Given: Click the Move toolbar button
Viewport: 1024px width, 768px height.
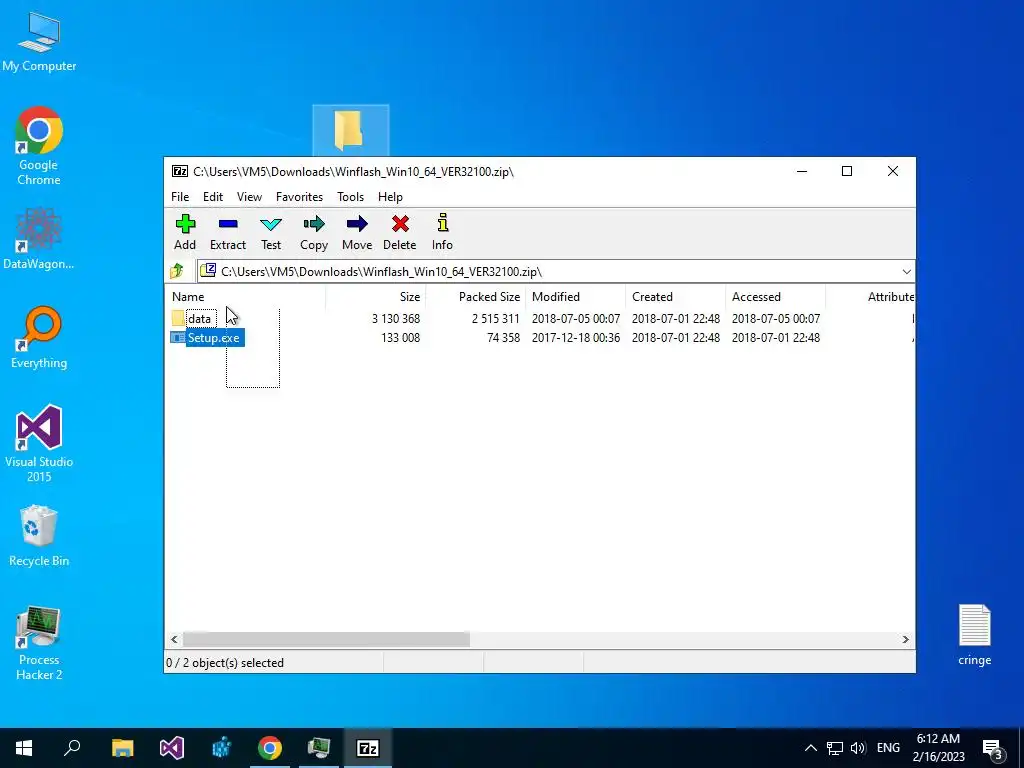Looking at the screenshot, I should [357, 232].
